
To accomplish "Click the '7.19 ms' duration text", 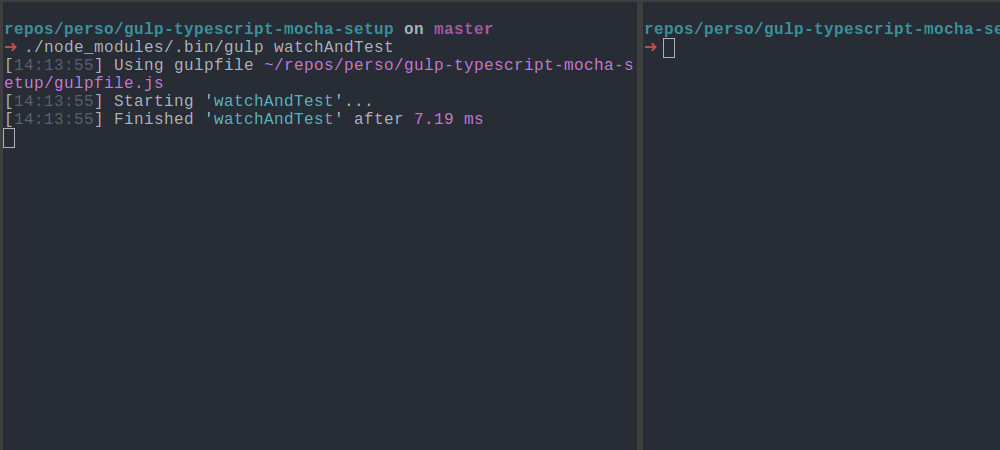I will [449, 119].
